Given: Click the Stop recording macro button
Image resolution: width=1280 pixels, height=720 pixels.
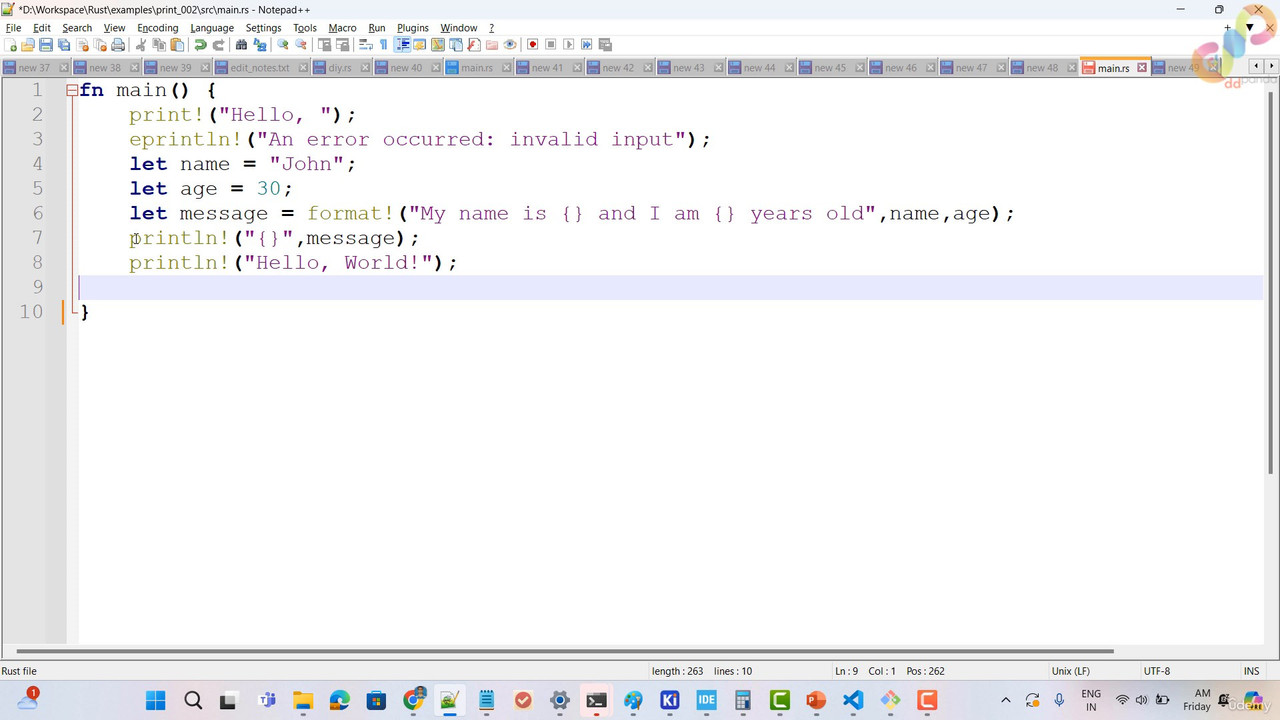Looking at the screenshot, I should point(551,44).
